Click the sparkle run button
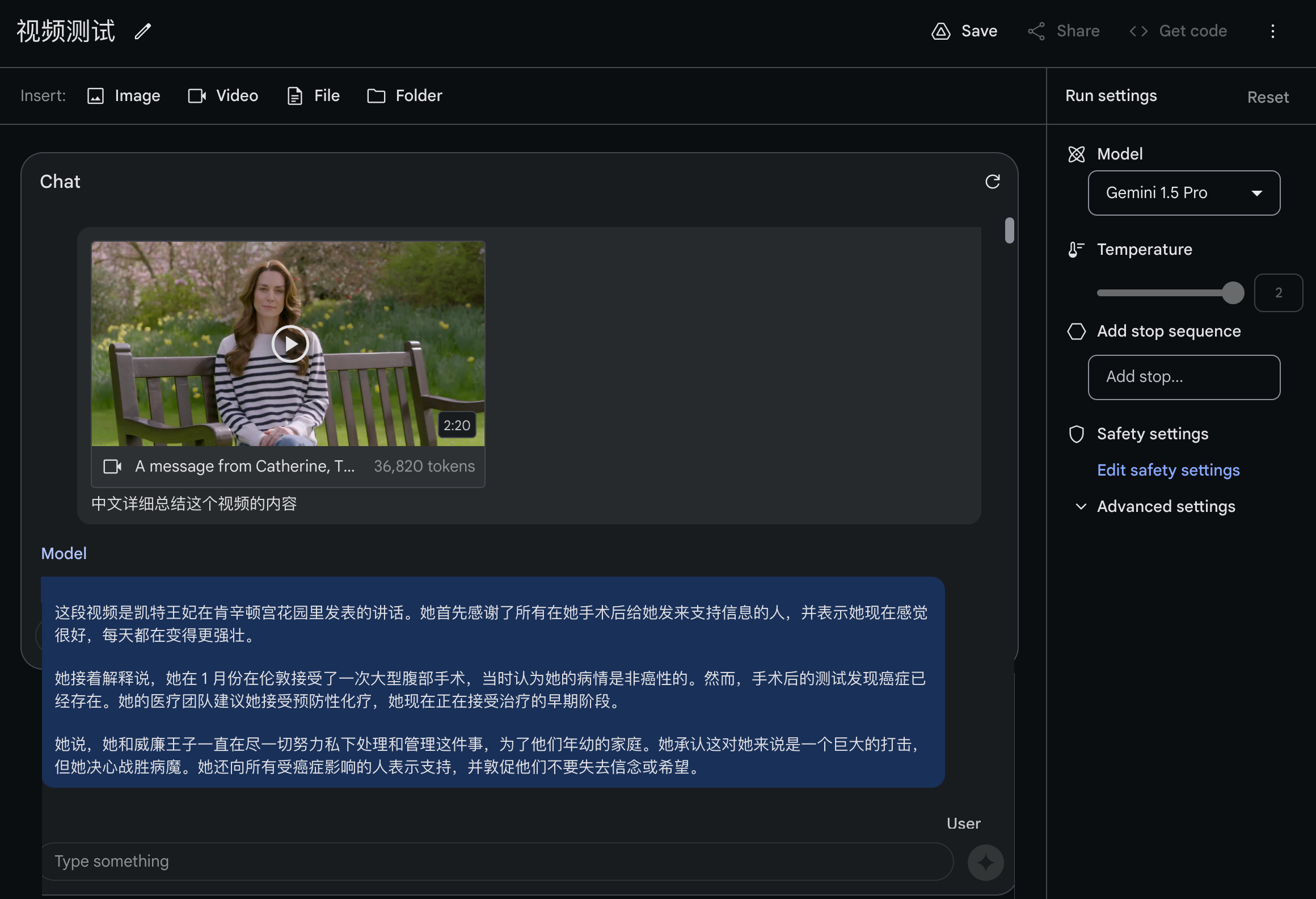The width and height of the screenshot is (1316, 899). click(985, 862)
